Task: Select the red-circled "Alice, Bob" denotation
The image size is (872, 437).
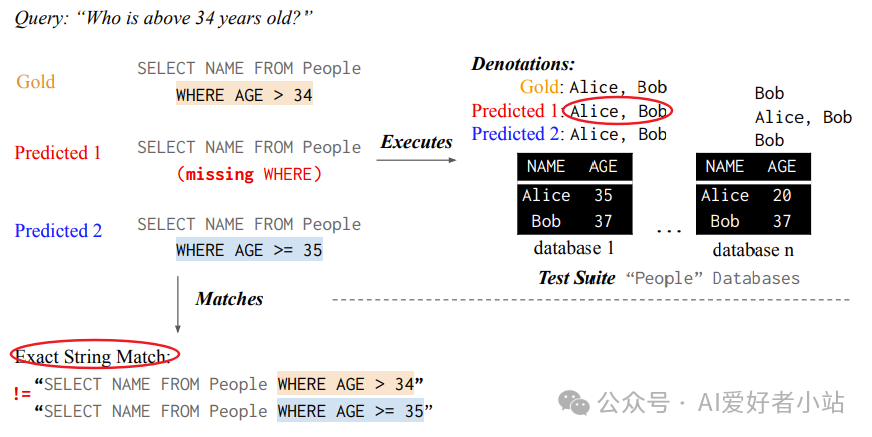Action: [x=618, y=111]
